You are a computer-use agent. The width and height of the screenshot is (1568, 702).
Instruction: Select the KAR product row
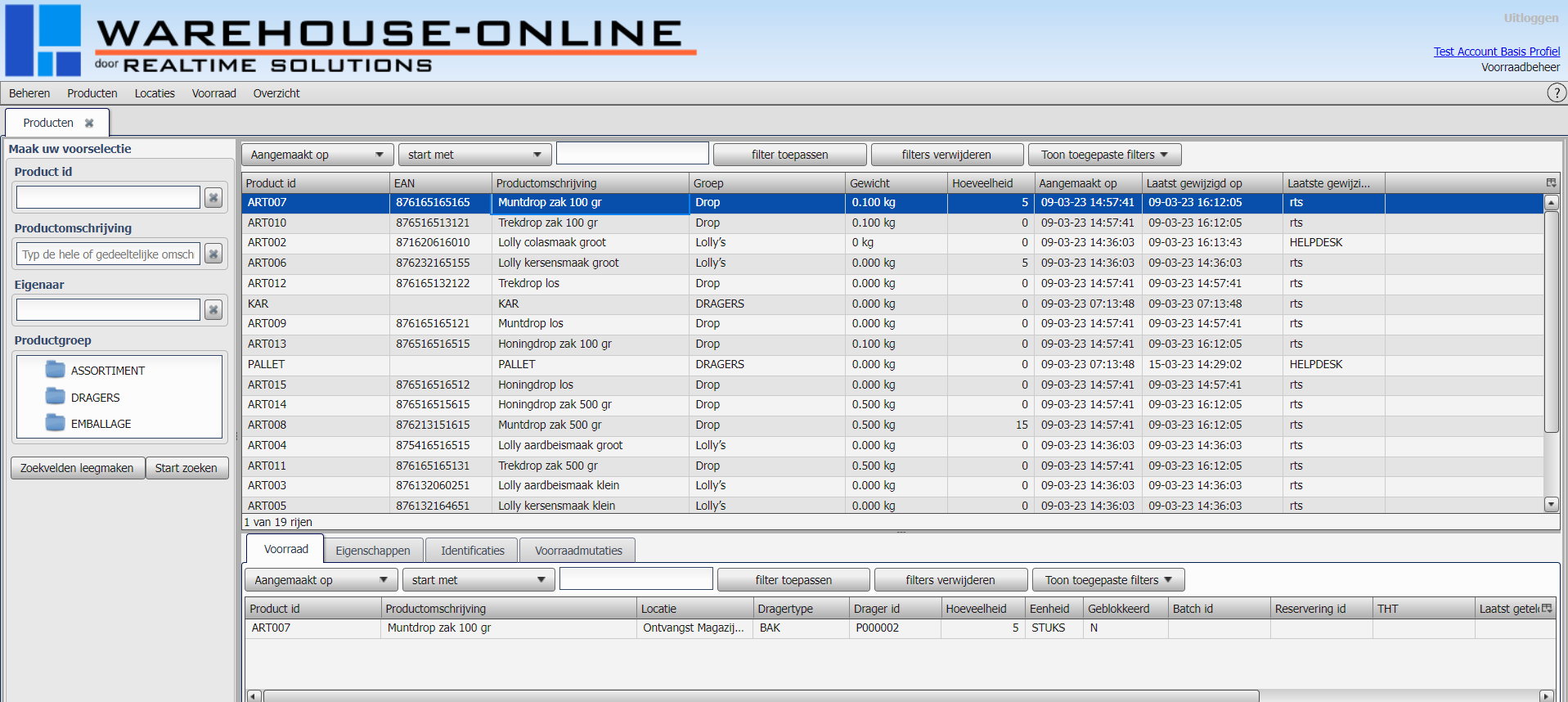point(892,304)
